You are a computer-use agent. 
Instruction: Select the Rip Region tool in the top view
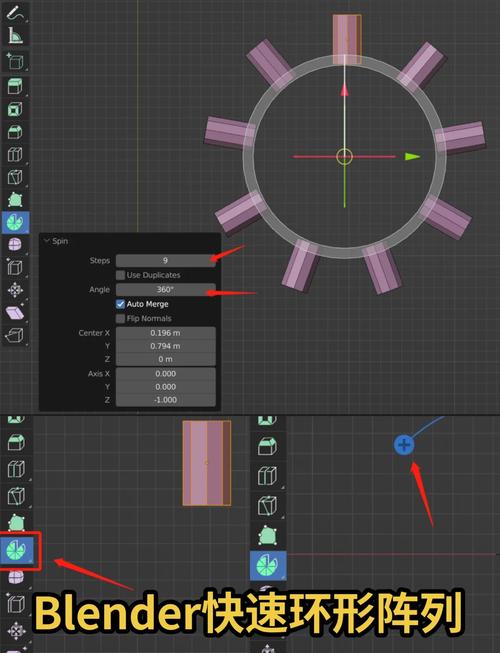(x=15, y=335)
